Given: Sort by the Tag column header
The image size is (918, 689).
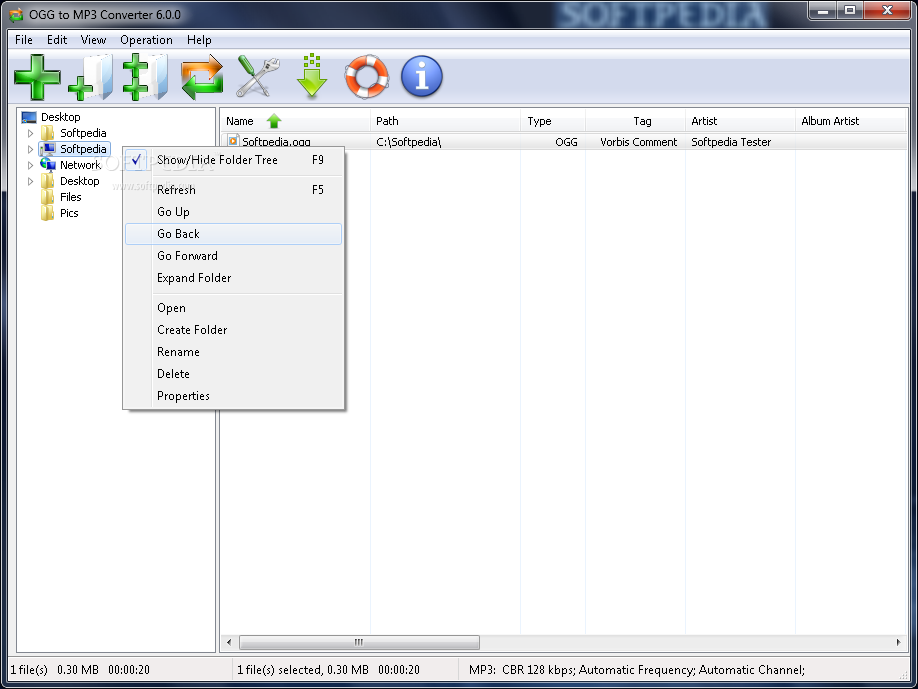Looking at the screenshot, I should (x=635, y=121).
